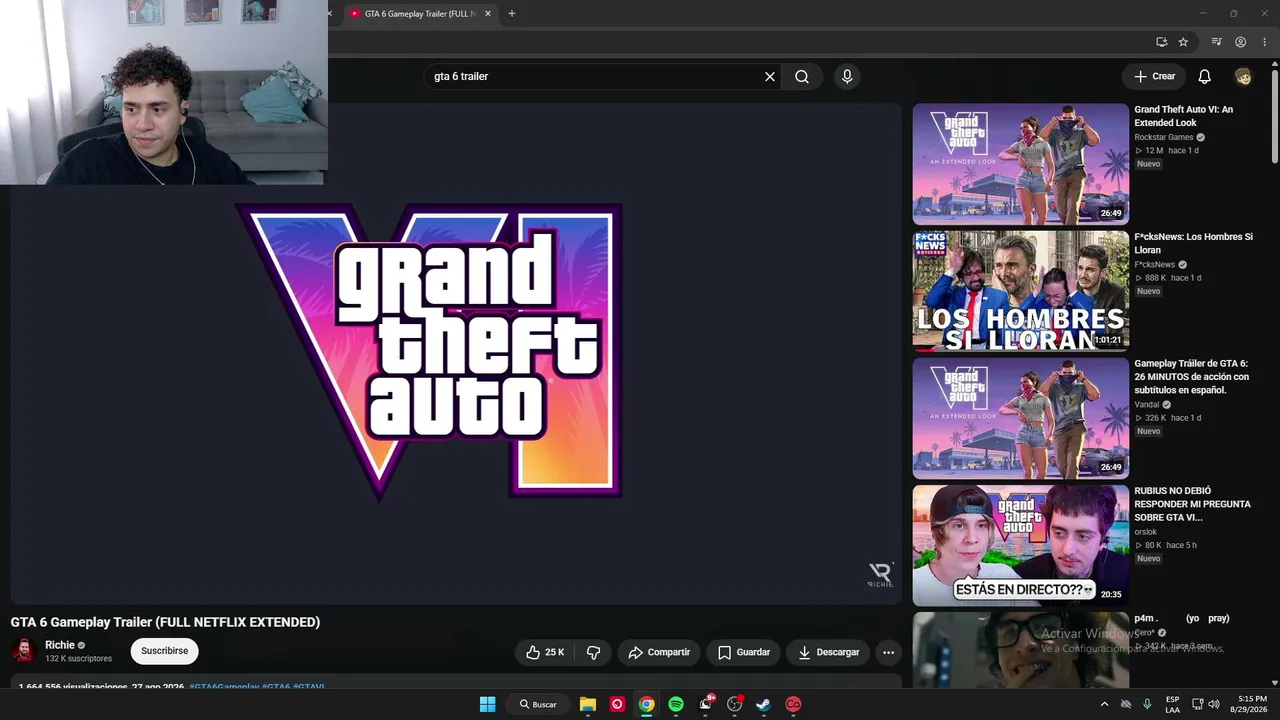This screenshot has width=1280, height=720.
Task: Install the page as an app from address bar
Action: coord(1162,42)
